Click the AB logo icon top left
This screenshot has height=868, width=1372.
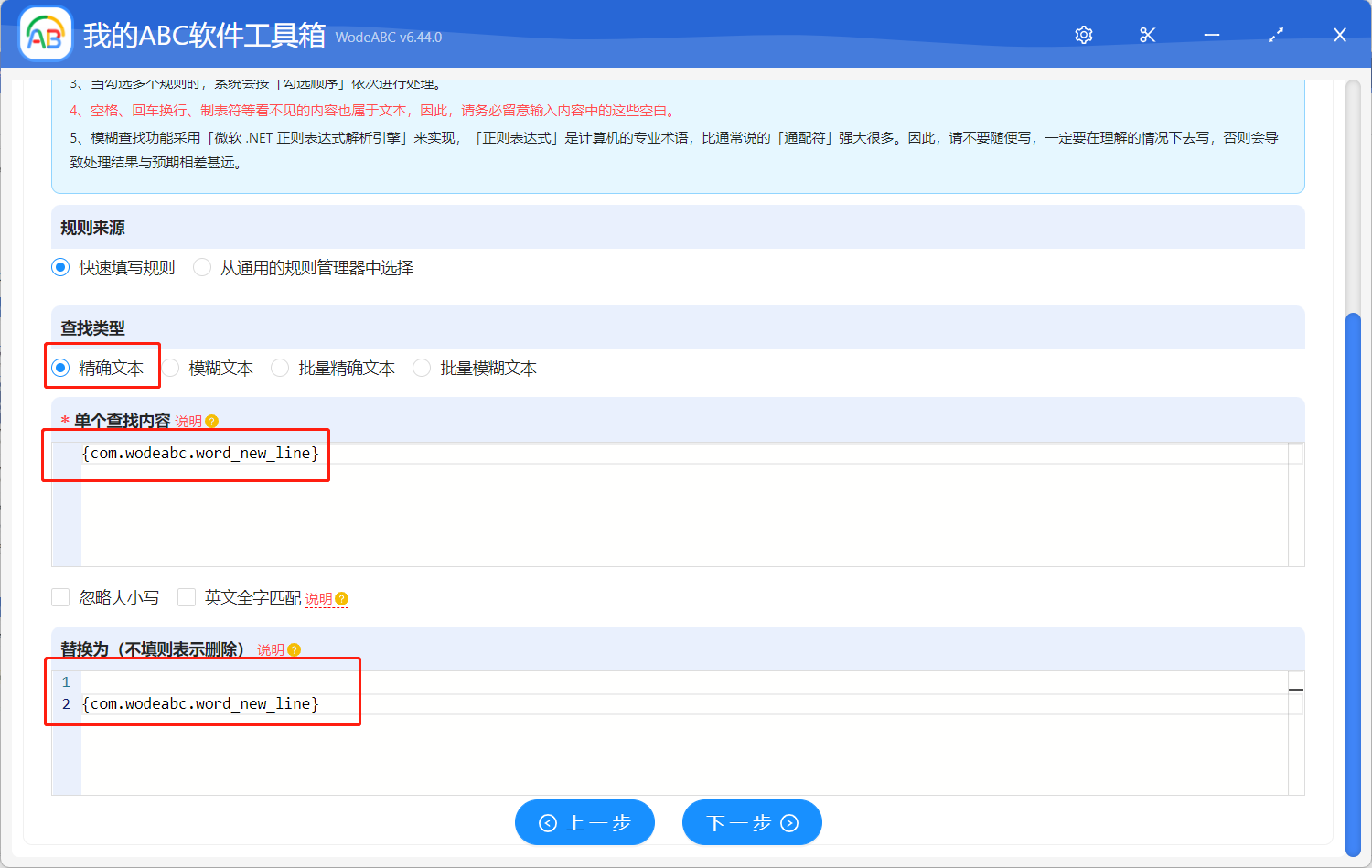[x=45, y=34]
